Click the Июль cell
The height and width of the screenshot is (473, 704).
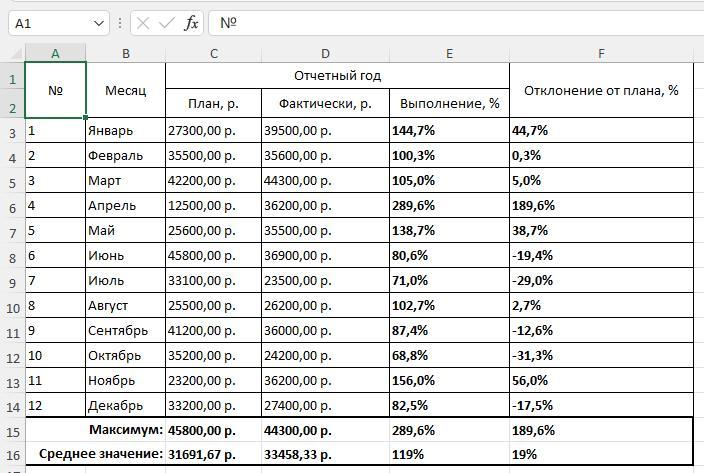tap(126, 280)
